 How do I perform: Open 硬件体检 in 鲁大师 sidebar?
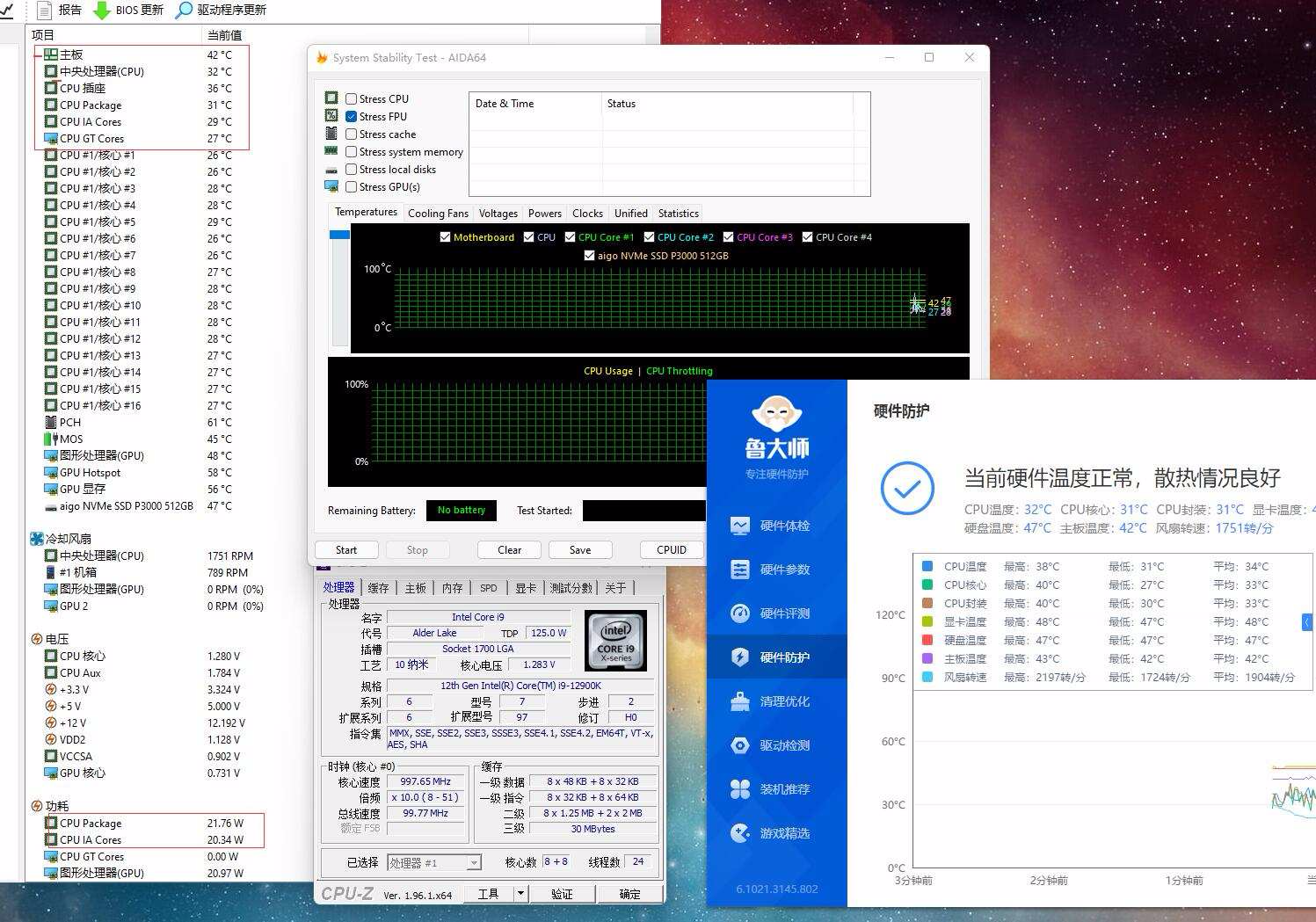[777, 526]
